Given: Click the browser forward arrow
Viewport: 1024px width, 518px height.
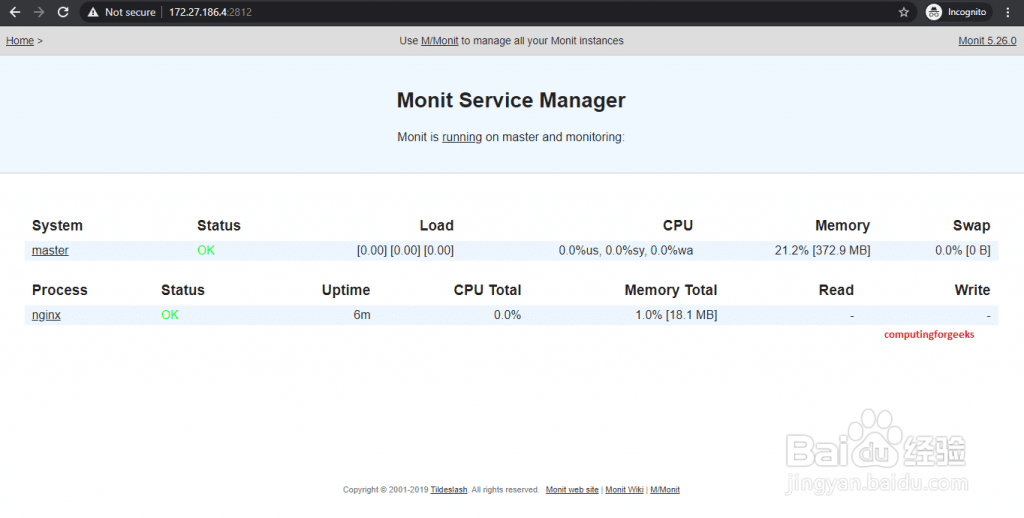Looking at the screenshot, I should click(x=39, y=12).
